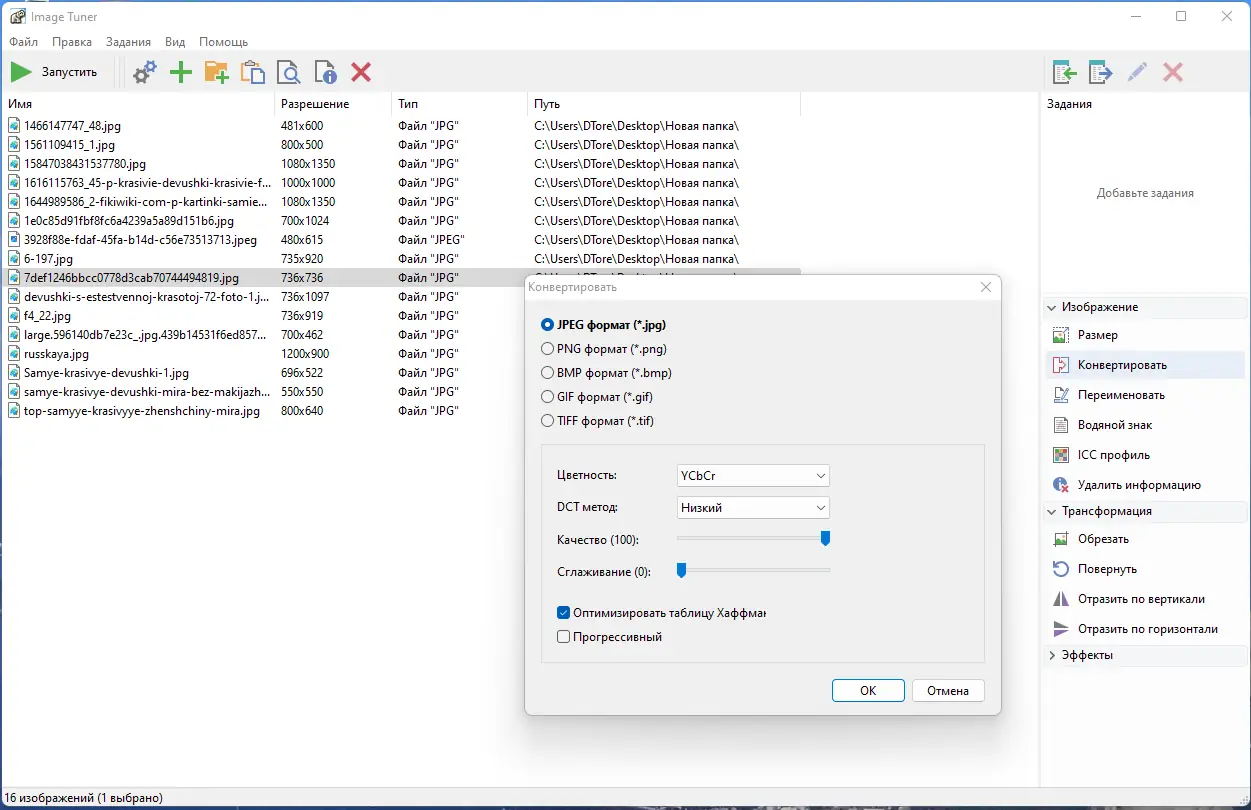
Task: Click file icon next to 6-197.jpg
Action: [14, 259]
